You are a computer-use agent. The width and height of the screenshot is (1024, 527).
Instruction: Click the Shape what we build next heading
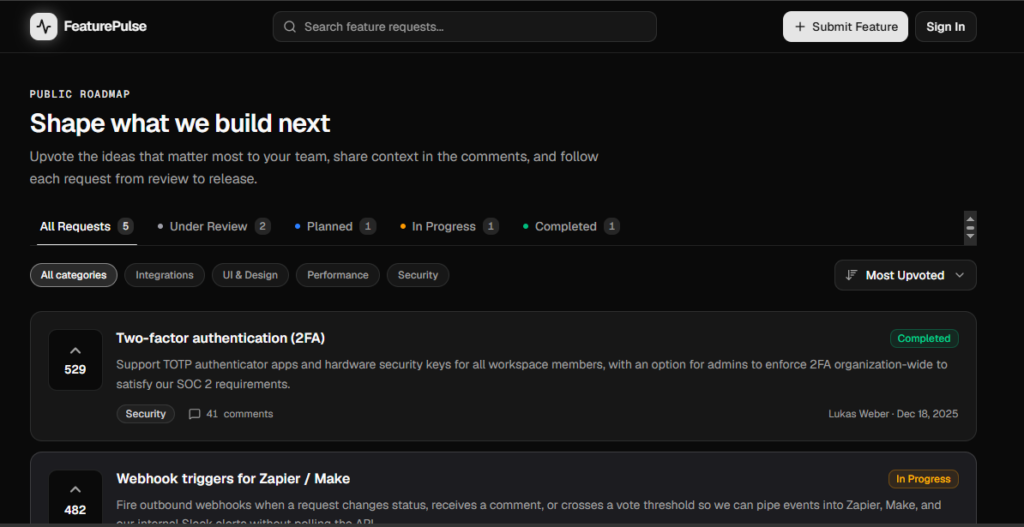[x=180, y=123]
